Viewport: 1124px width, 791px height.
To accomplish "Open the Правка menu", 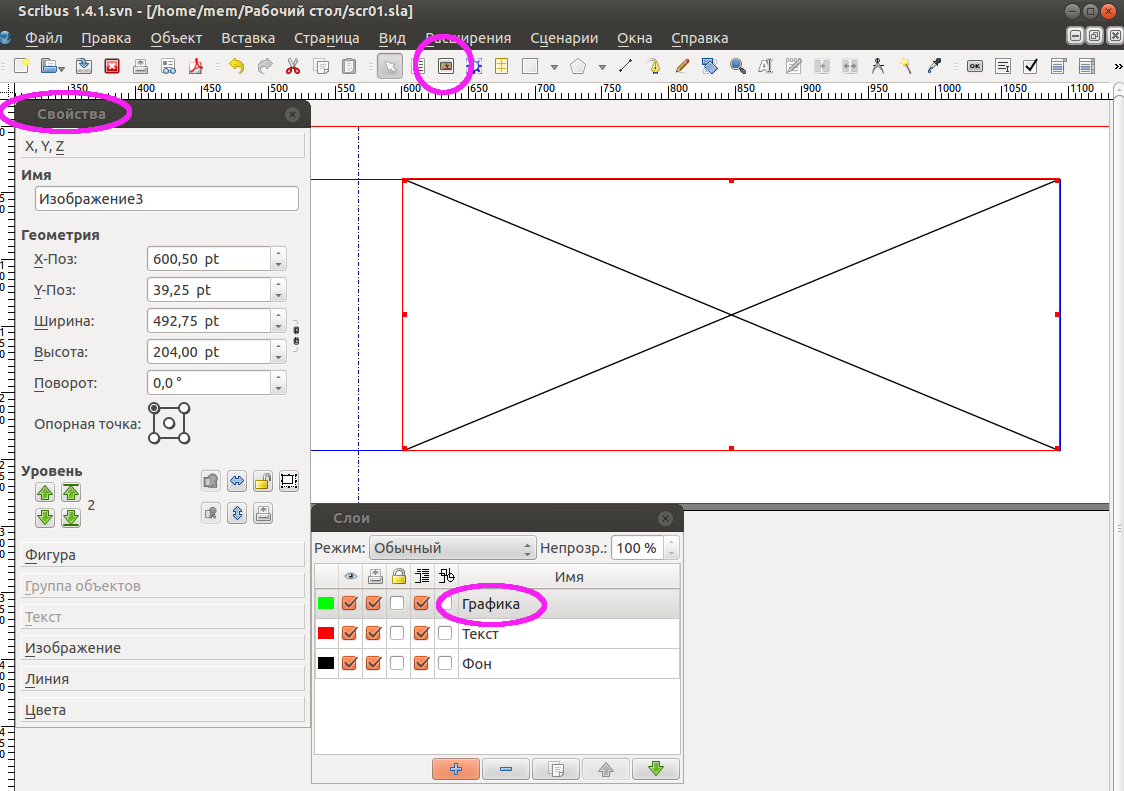I will 106,38.
